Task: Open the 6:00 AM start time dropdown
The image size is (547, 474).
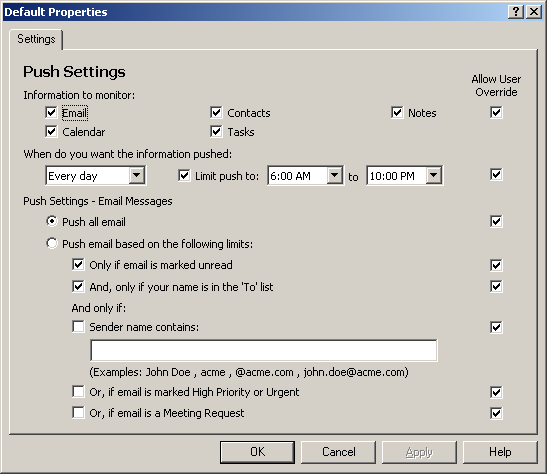Action: point(335,175)
